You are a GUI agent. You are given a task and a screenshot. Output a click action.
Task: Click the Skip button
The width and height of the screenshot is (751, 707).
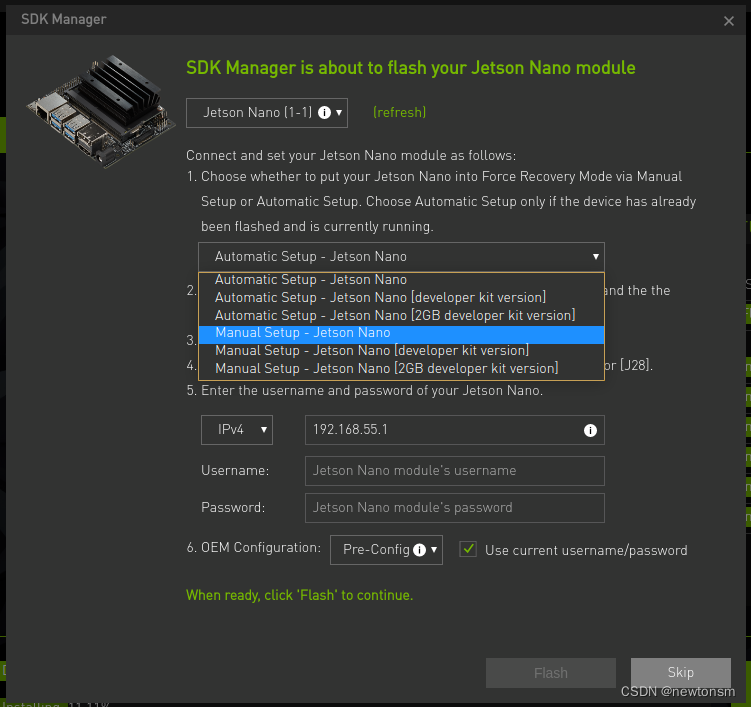681,673
